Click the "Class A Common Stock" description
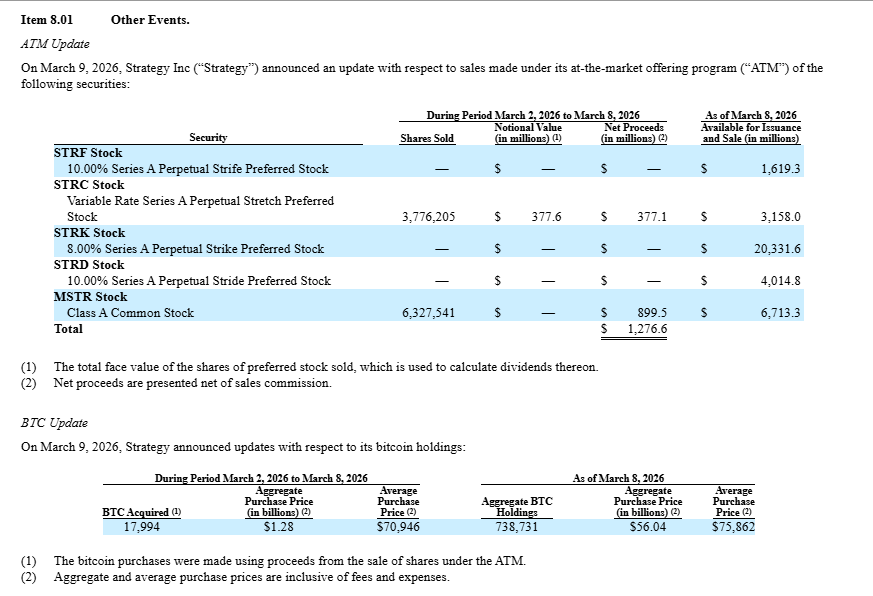Screen dimensions: 873x596 pyautogui.click(x=130, y=313)
